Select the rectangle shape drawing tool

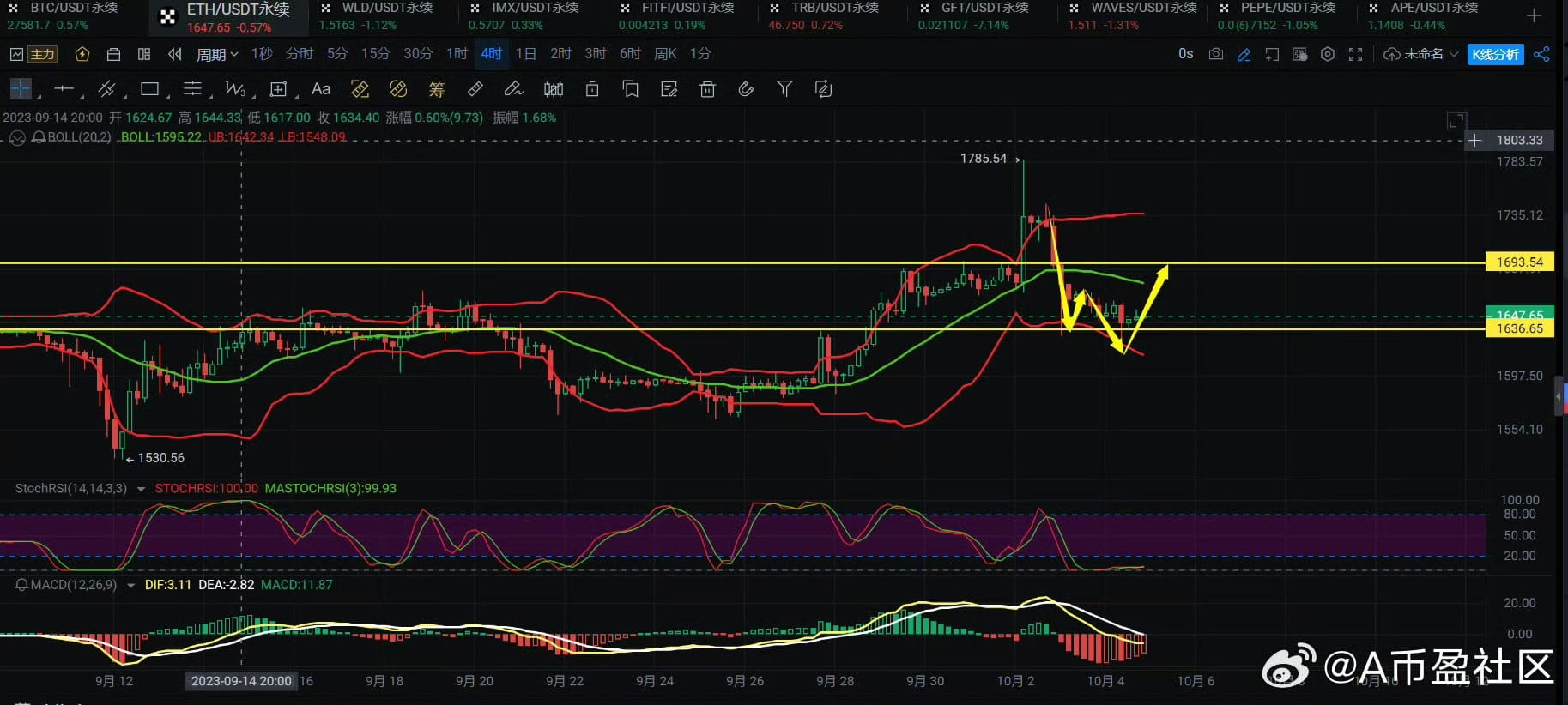[x=149, y=88]
